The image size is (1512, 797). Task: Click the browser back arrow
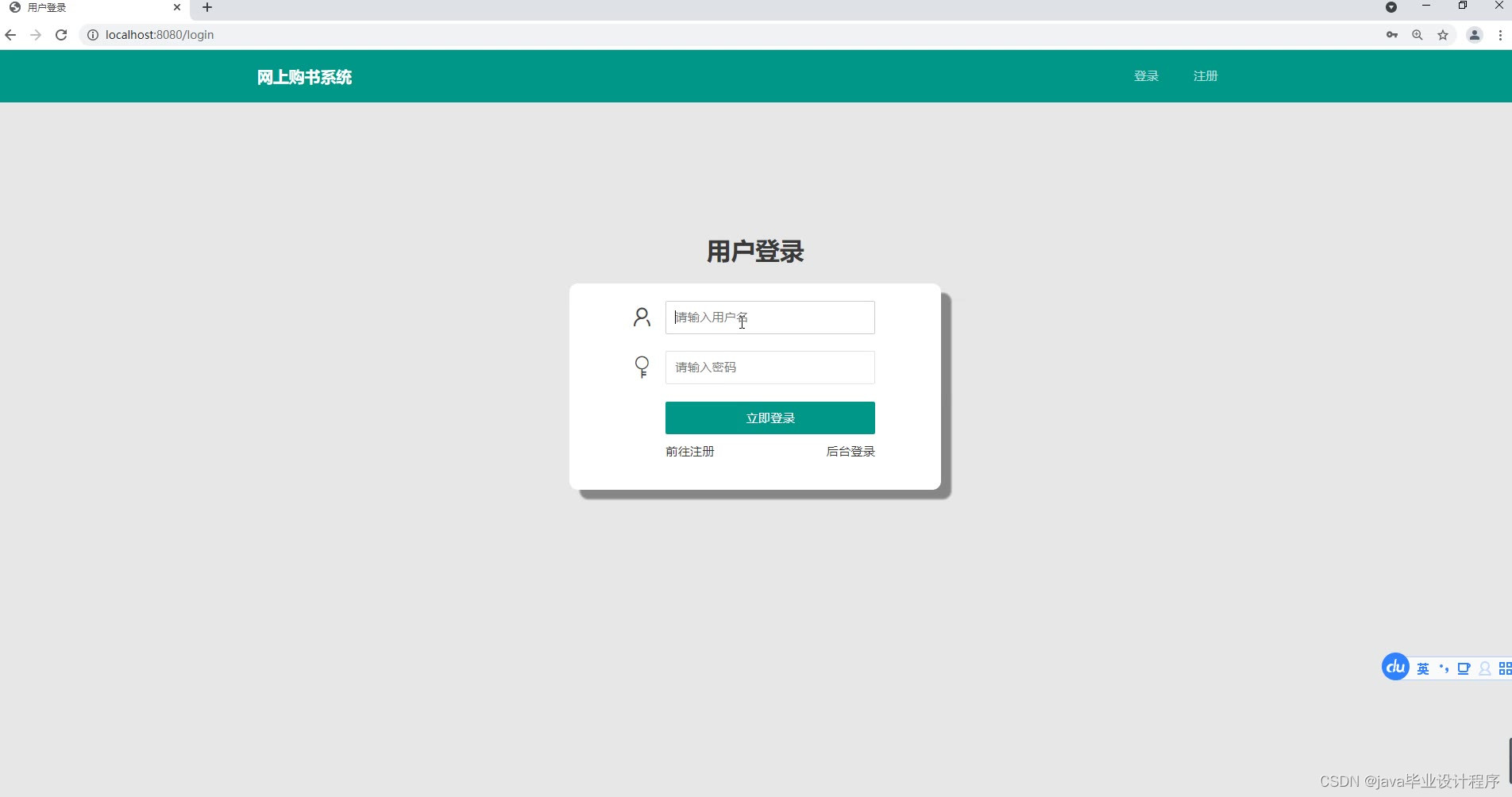pos(10,35)
